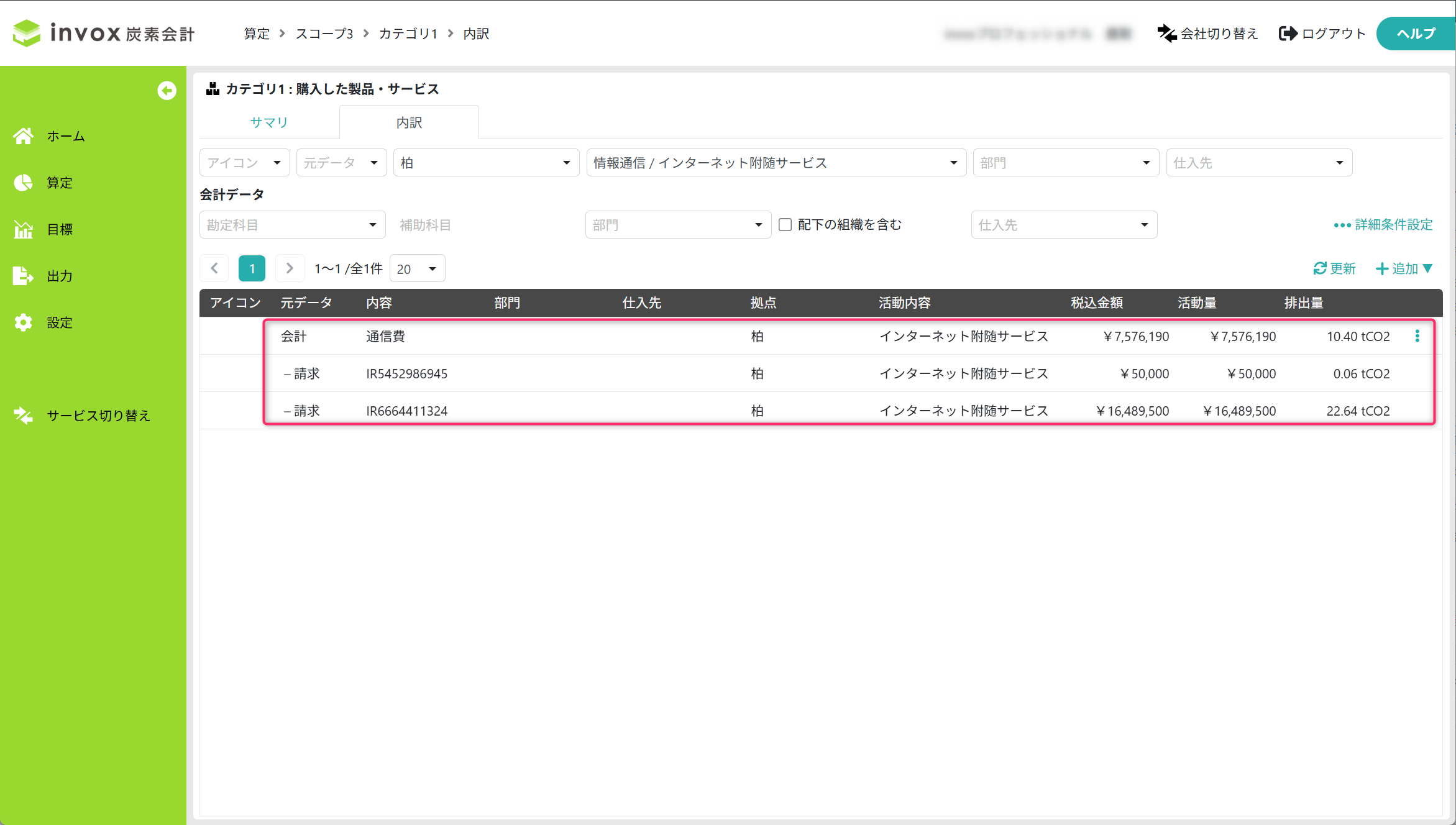Click the Home house icon in sidebar
The height and width of the screenshot is (825, 1456).
point(24,136)
